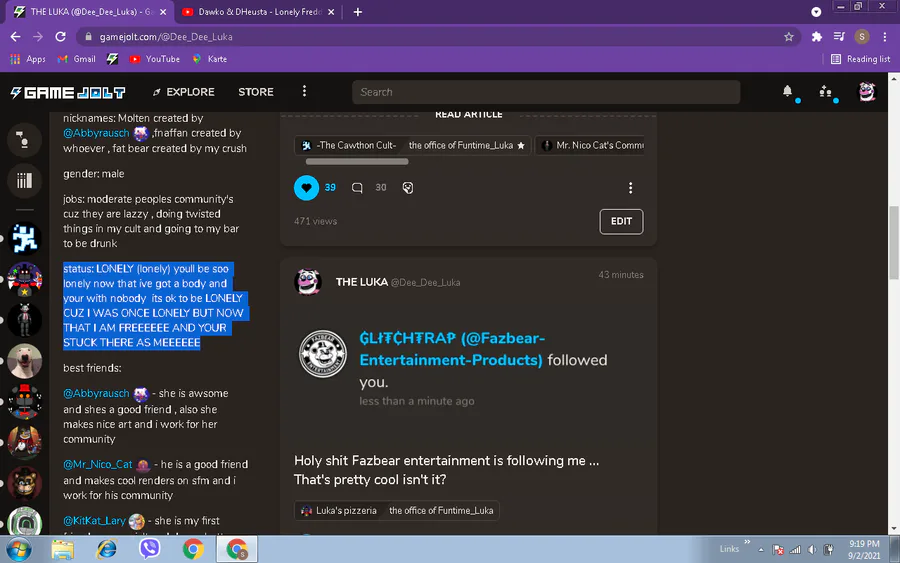Open the Windows Start button
The width and height of the screenshot is (900, 563).
pos(19,549)
